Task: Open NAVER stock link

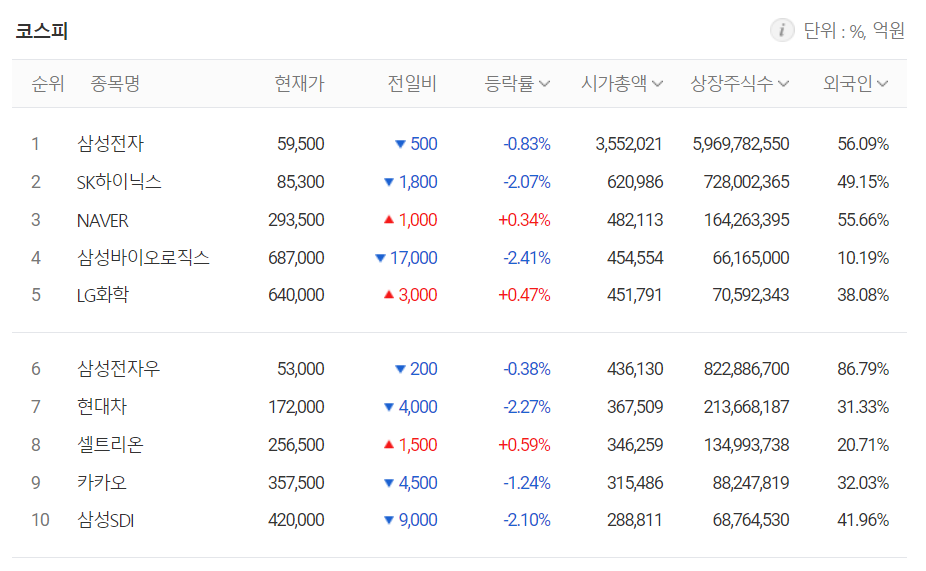Action: click(x=102, y=220)
